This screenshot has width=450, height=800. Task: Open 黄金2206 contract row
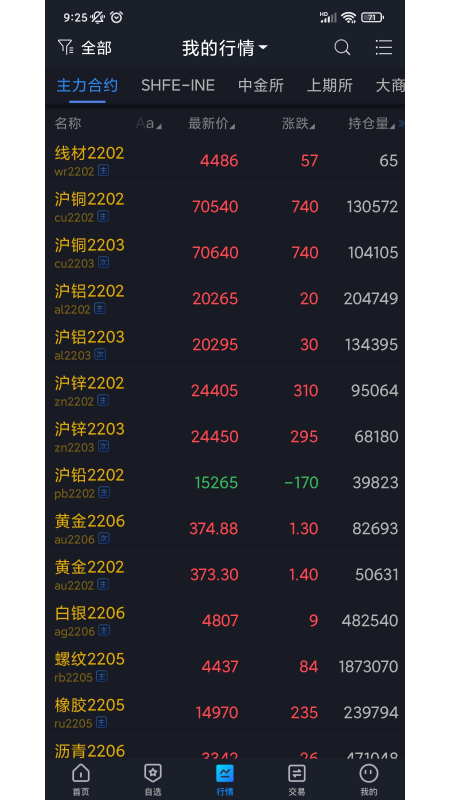[x=225, y=529]
